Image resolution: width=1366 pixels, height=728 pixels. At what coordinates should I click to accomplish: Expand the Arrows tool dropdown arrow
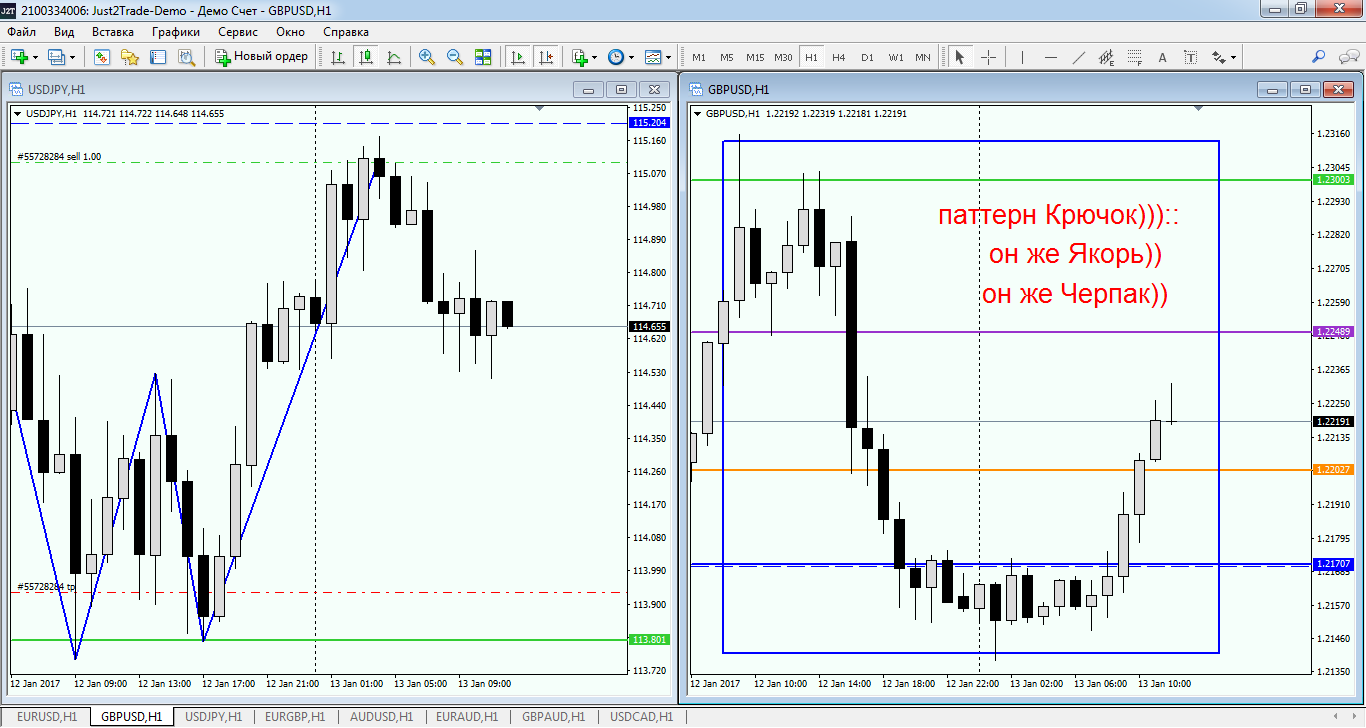click(1234, 57)
